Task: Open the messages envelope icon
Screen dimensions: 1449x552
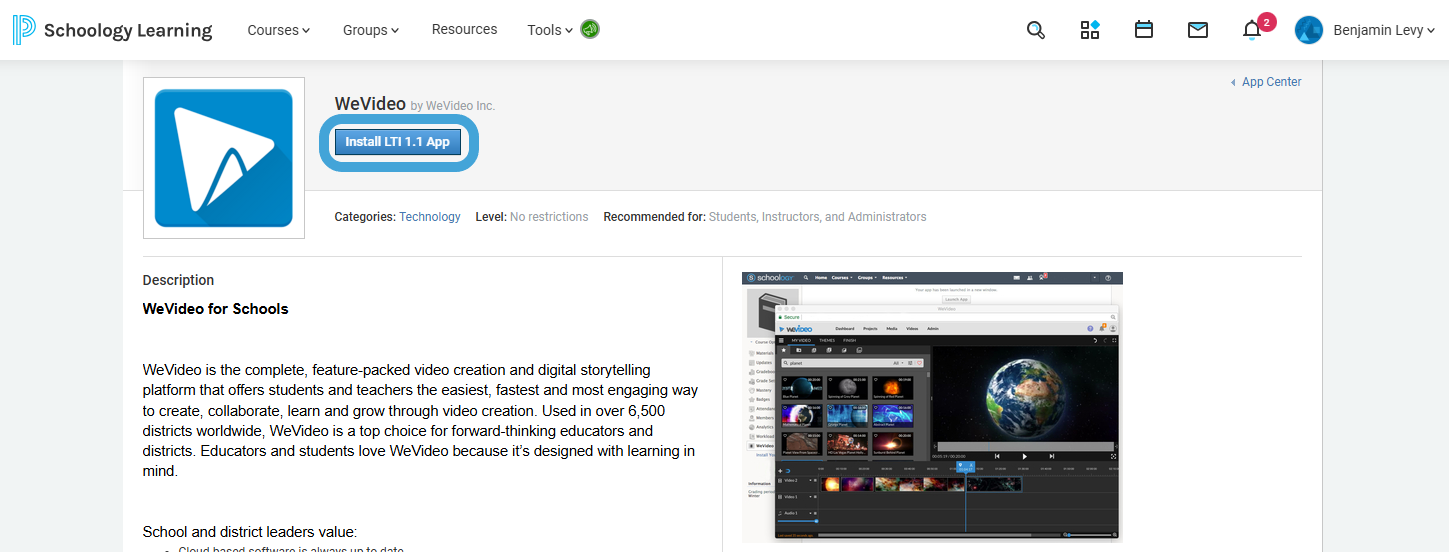Action: click(1198, 30)
